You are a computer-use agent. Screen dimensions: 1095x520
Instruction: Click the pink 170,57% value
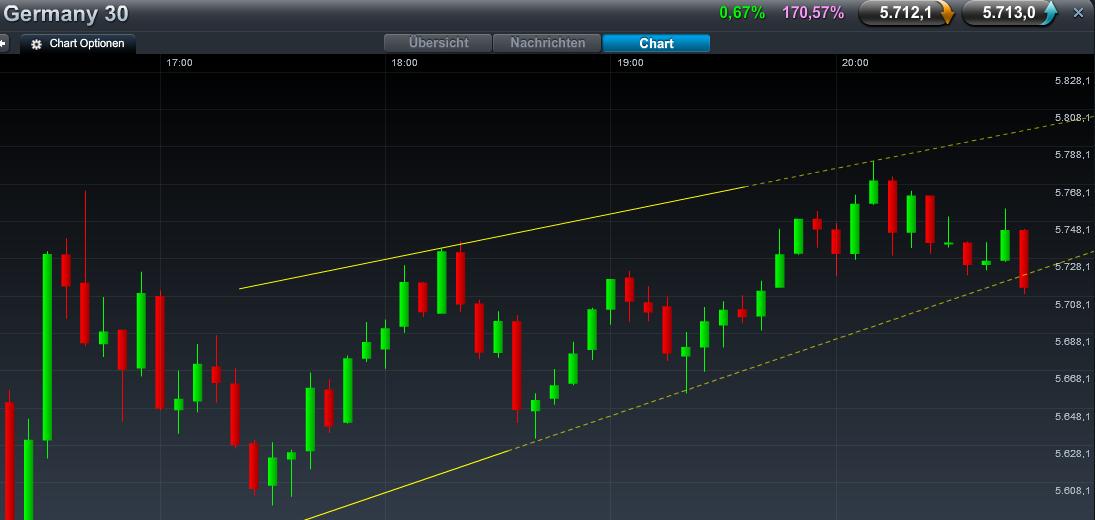click(813, 13)
